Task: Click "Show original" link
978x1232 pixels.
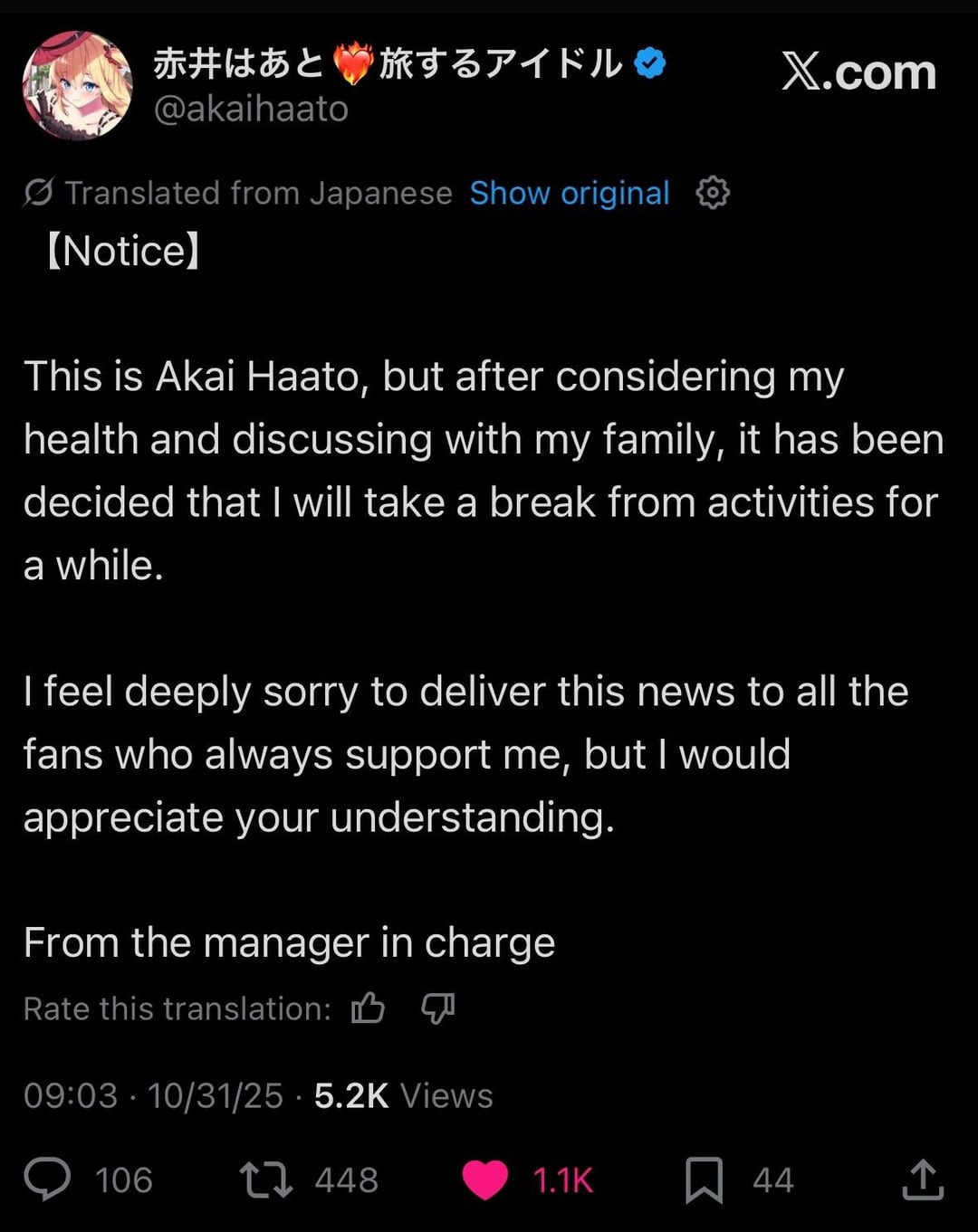Action: 570,193
